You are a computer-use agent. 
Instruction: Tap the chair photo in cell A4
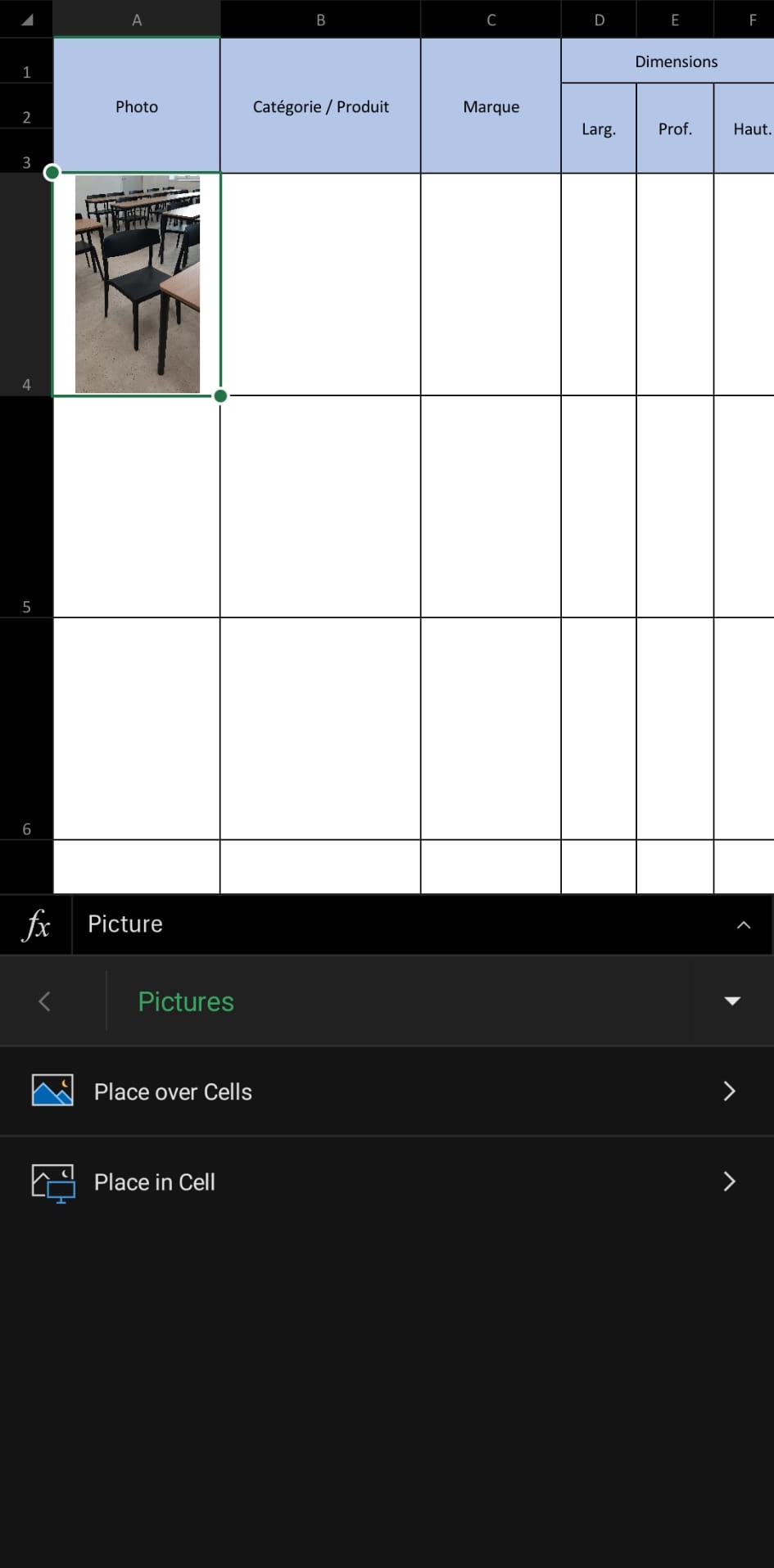[x=138, y=284]
